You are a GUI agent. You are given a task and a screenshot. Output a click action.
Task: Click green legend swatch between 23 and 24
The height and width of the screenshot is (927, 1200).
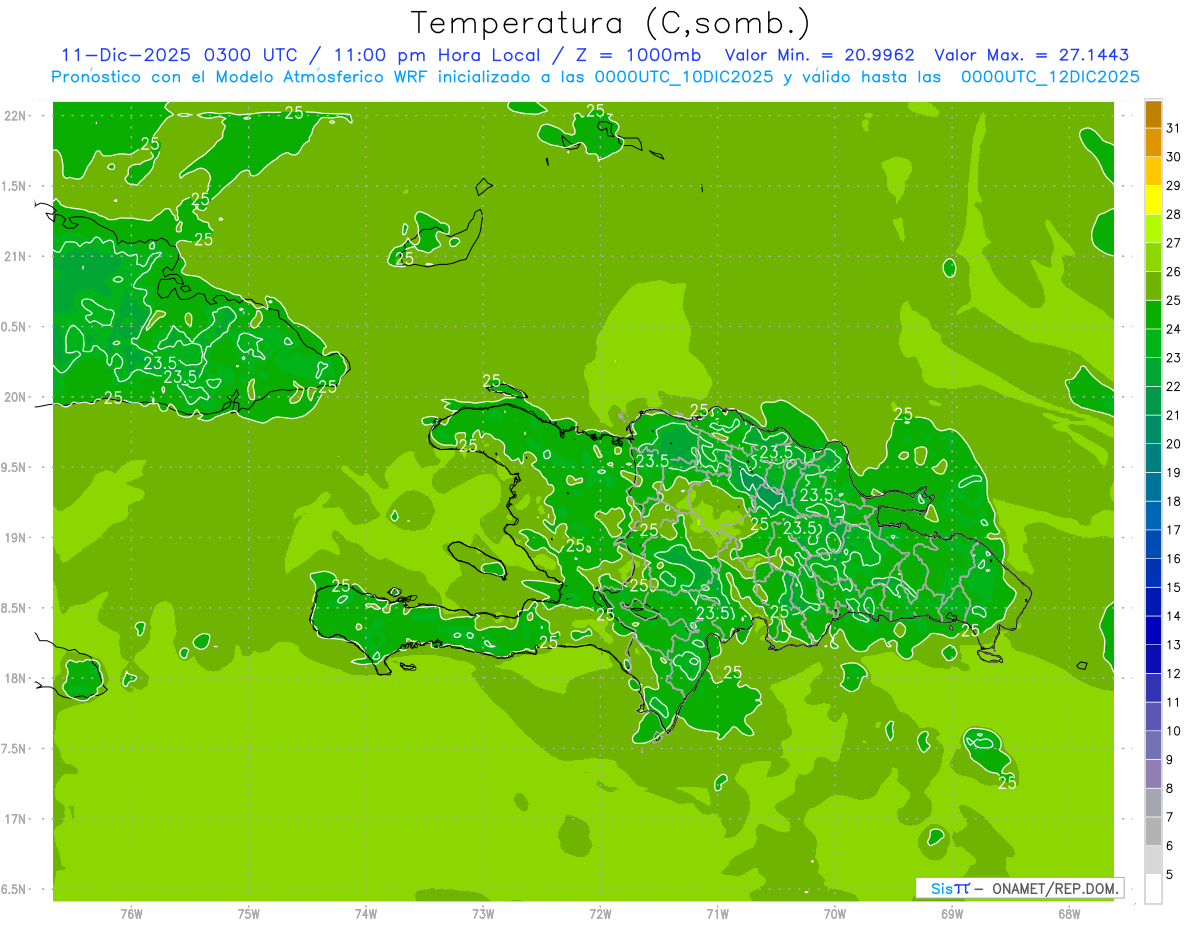[1153, 343]
